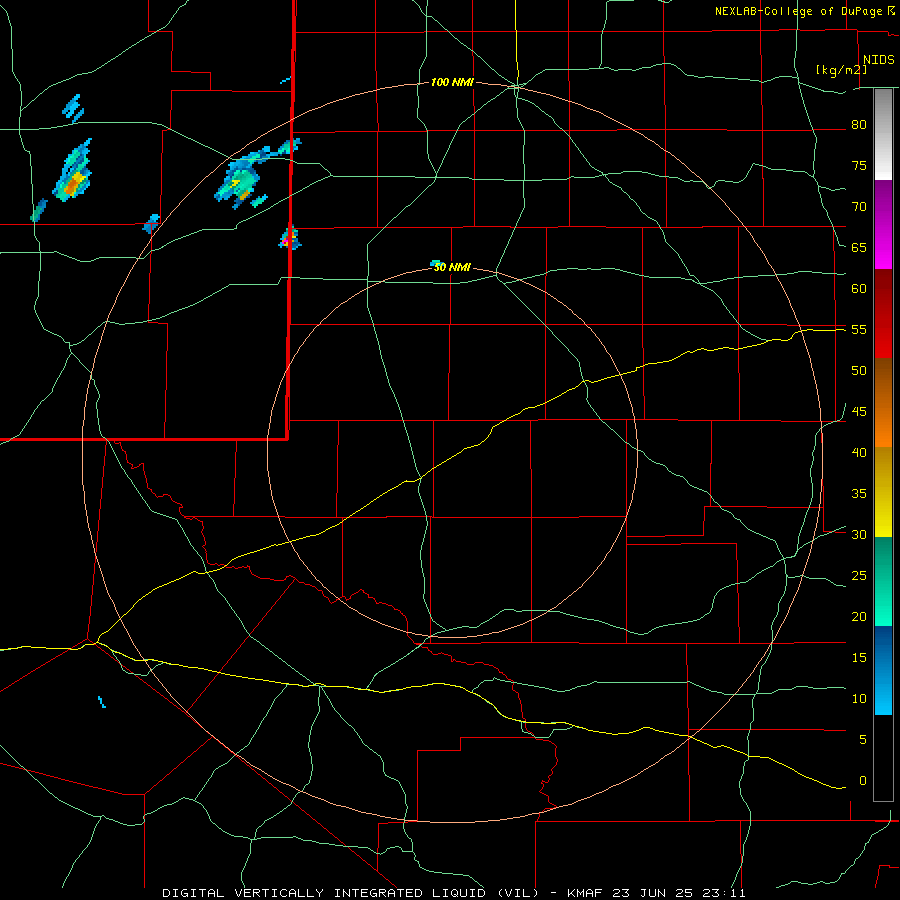
Task: Click the 40 value on the color scale
Action: coord(859,453)
